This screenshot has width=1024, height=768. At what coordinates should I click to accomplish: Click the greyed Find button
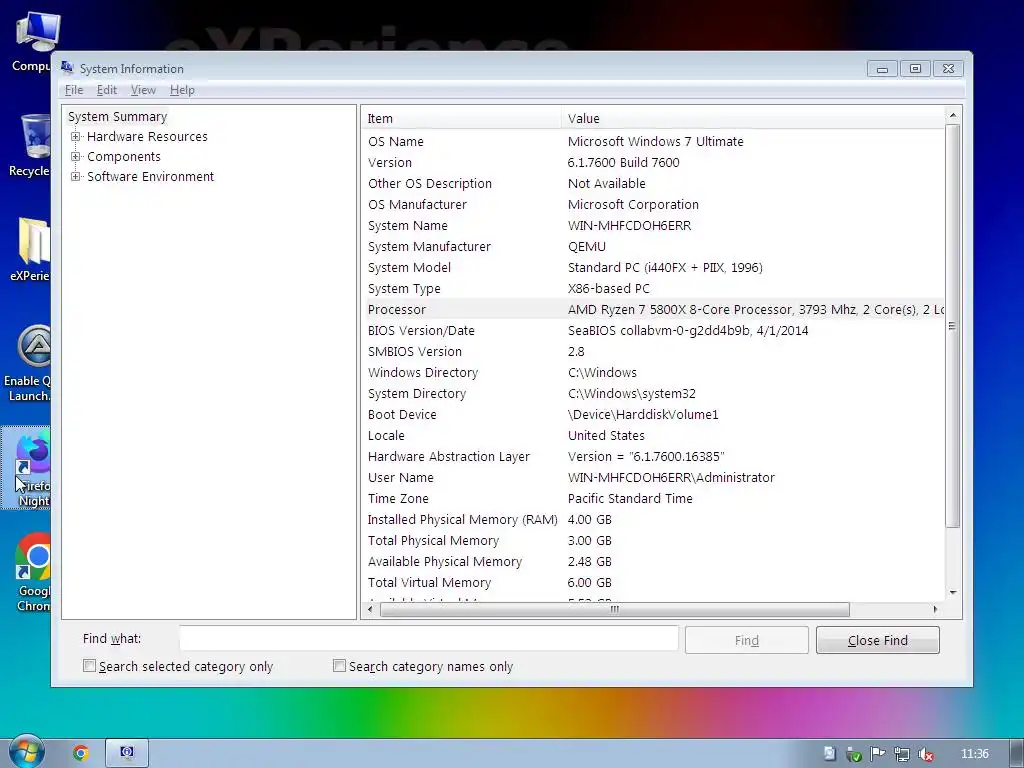(746, 640)
